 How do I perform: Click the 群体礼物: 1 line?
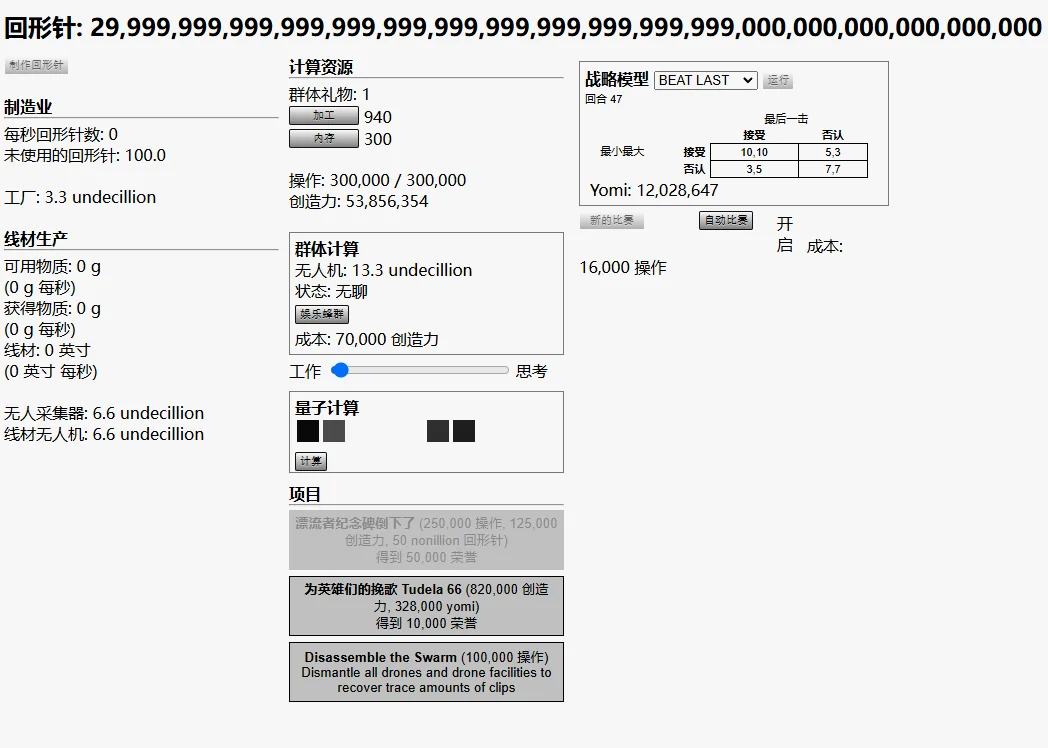[330, 94]
